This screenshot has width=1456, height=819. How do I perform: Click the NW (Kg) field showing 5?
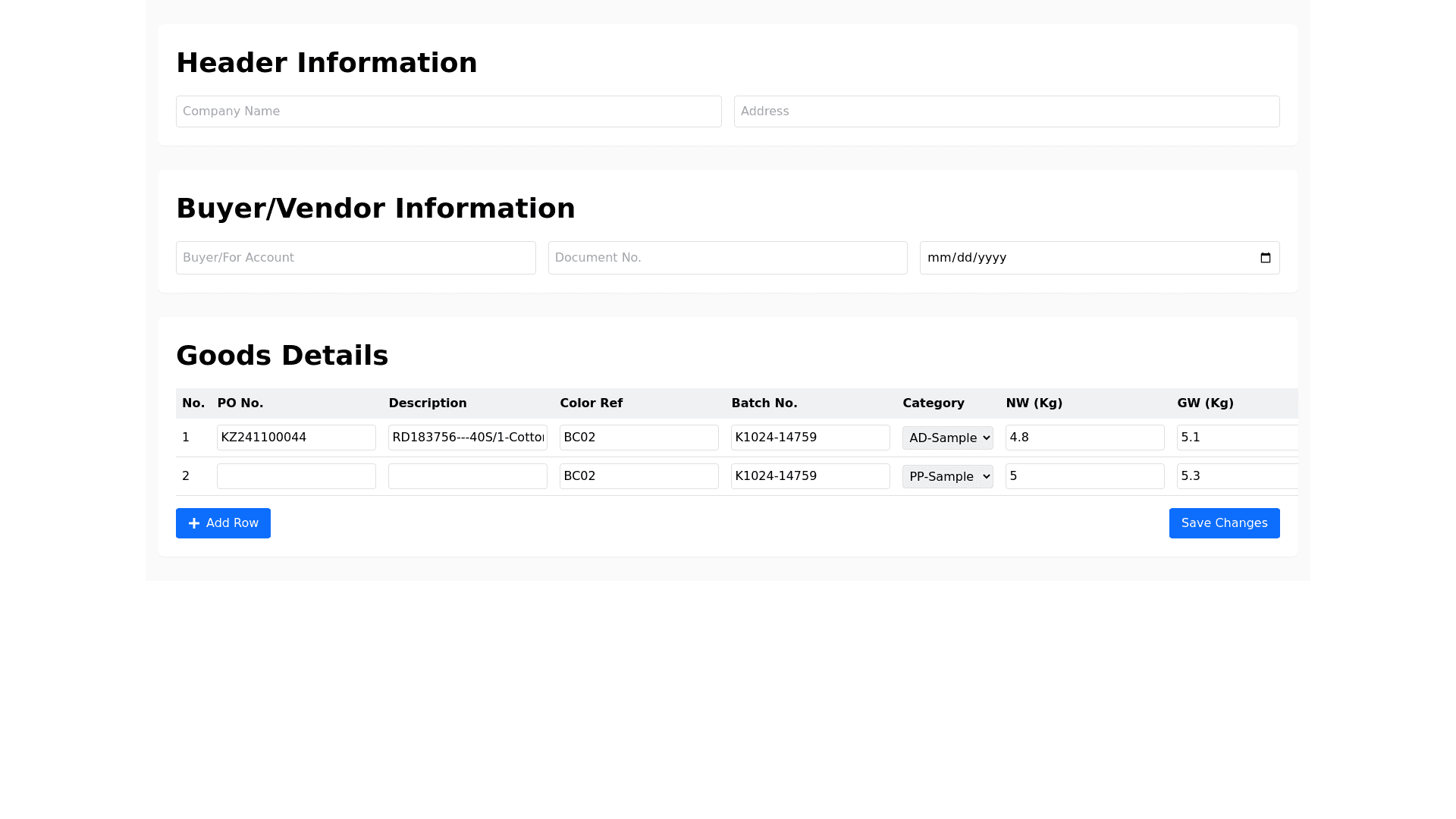click(1084, 476)
